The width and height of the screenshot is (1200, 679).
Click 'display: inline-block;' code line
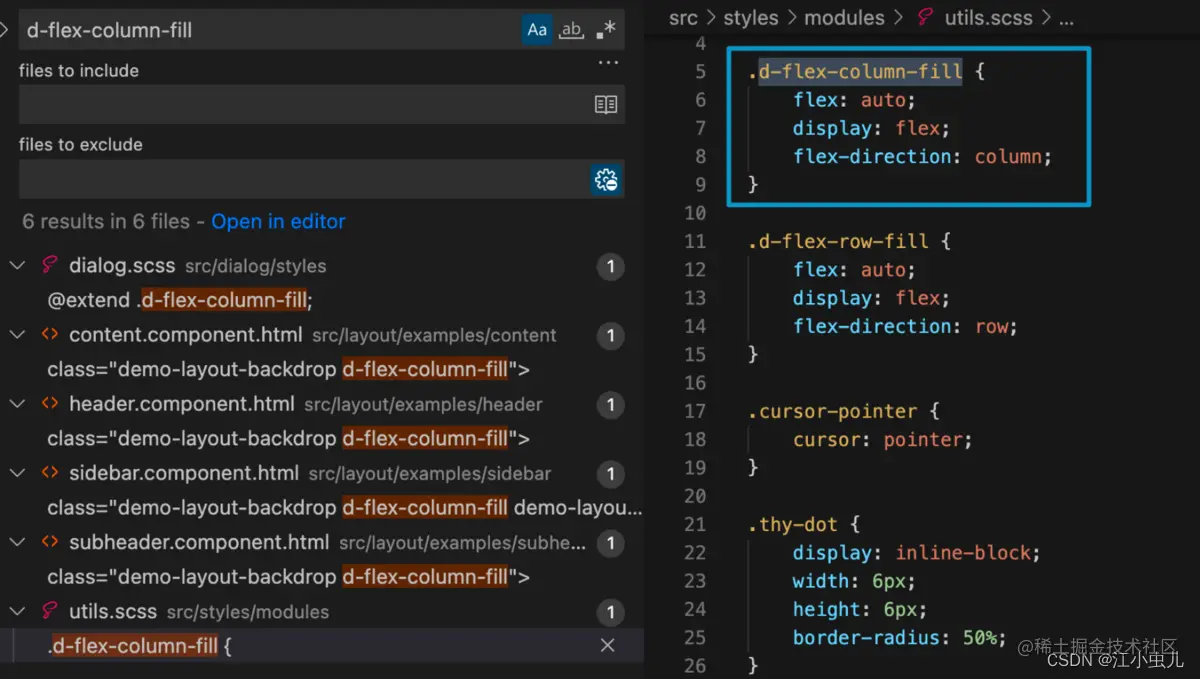917,553
